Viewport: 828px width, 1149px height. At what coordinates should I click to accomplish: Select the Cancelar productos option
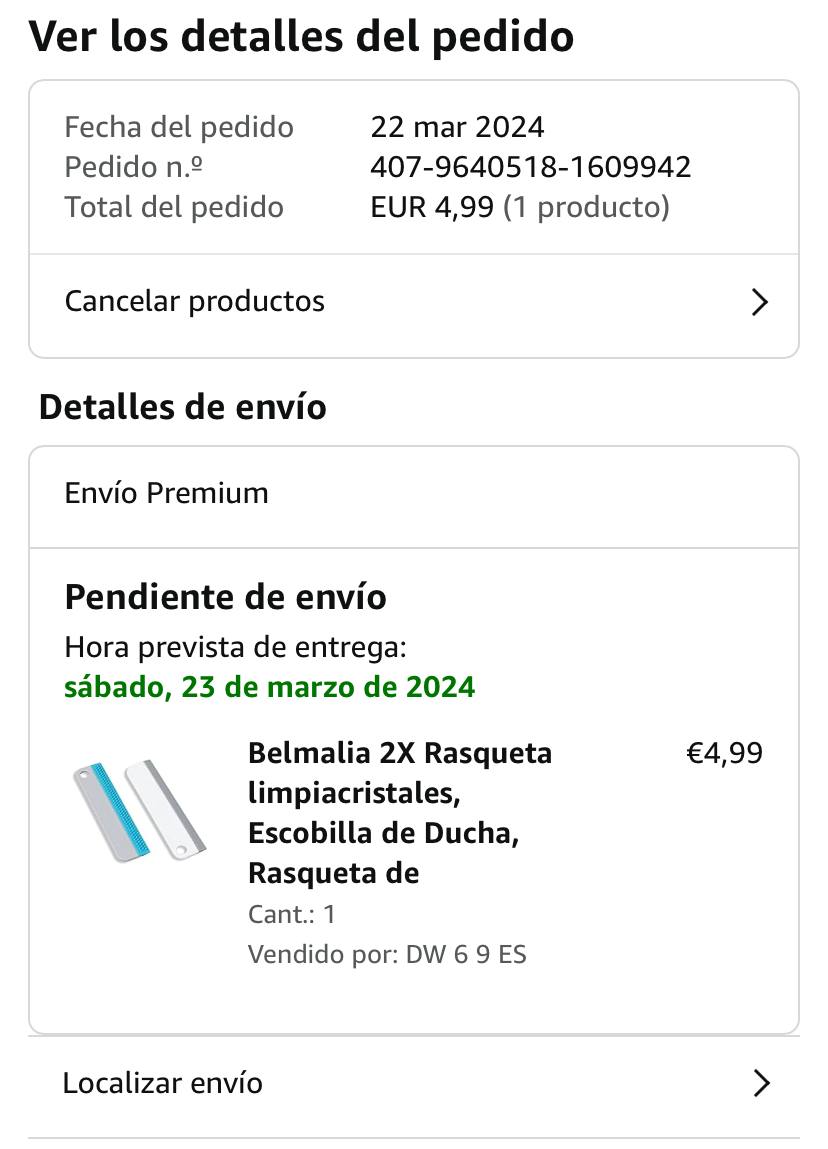click(x=195, y=301)
